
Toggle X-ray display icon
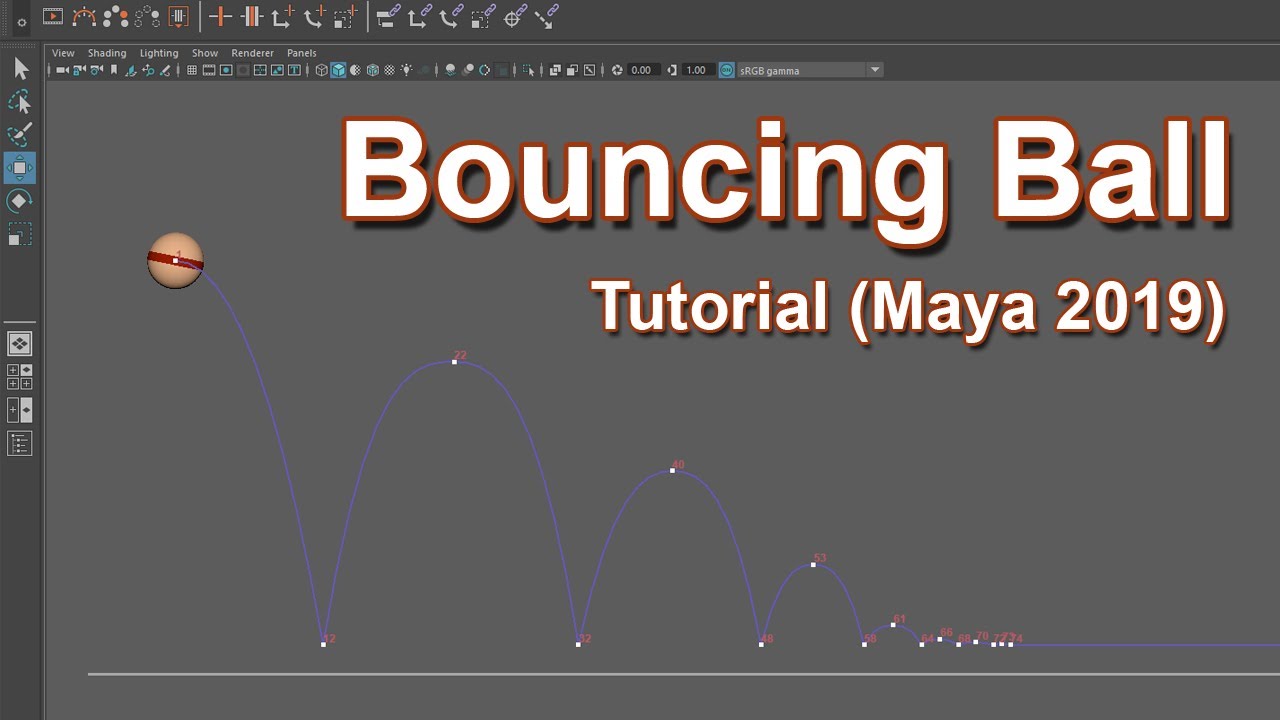555,70
